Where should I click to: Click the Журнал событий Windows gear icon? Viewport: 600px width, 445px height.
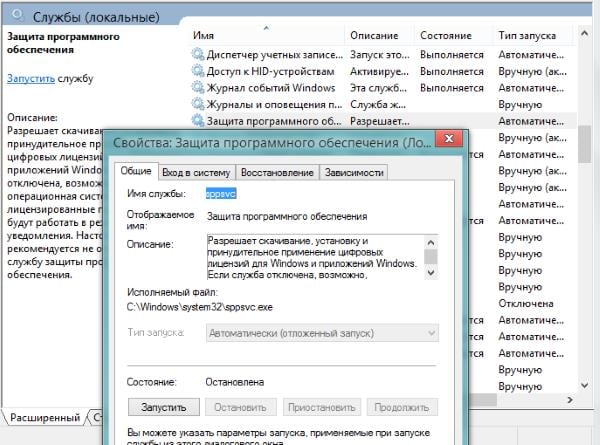click(x=197, y=88)
